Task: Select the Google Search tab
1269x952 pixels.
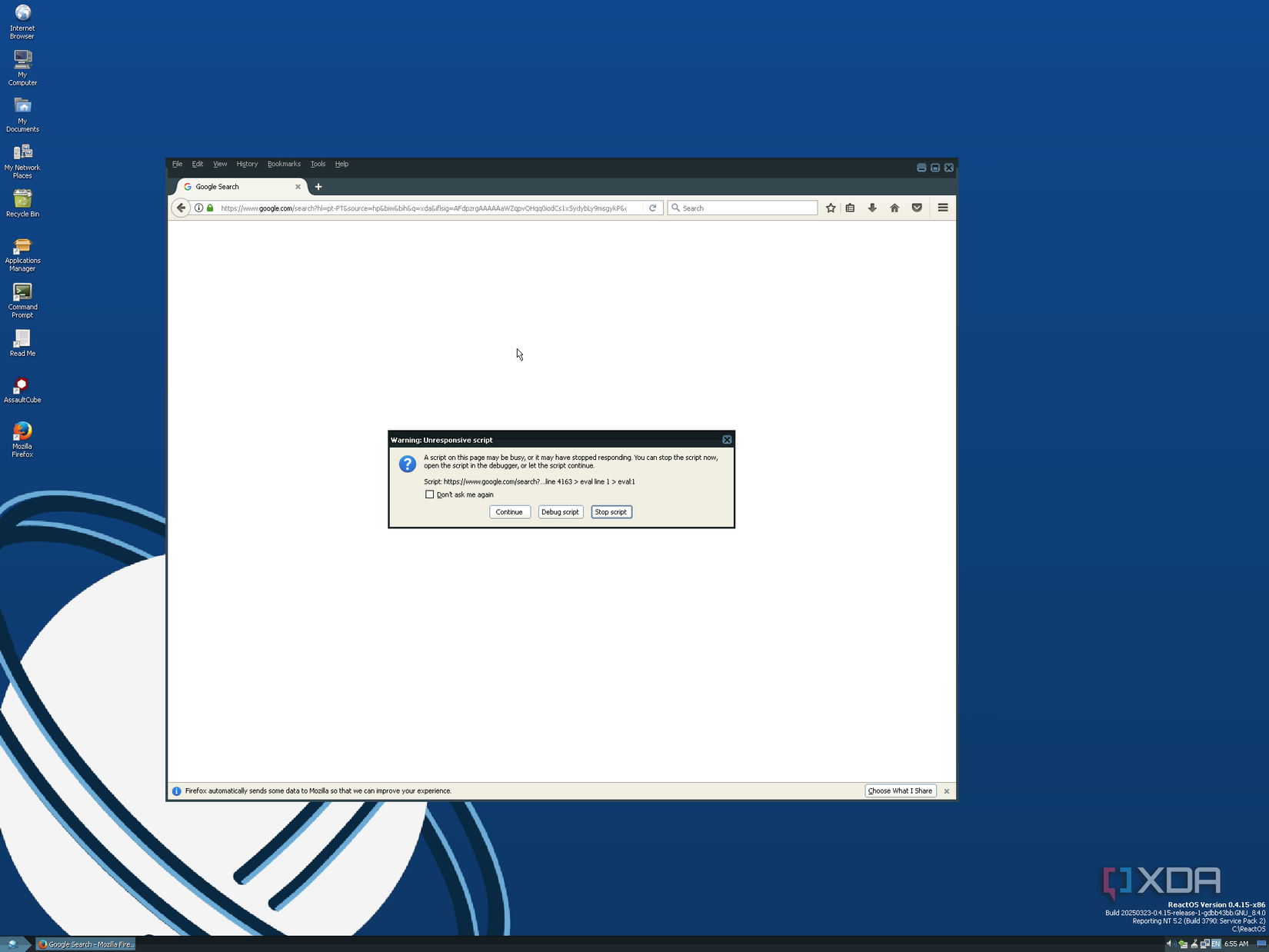Action: pyautogui.click(x=241, y=187)
